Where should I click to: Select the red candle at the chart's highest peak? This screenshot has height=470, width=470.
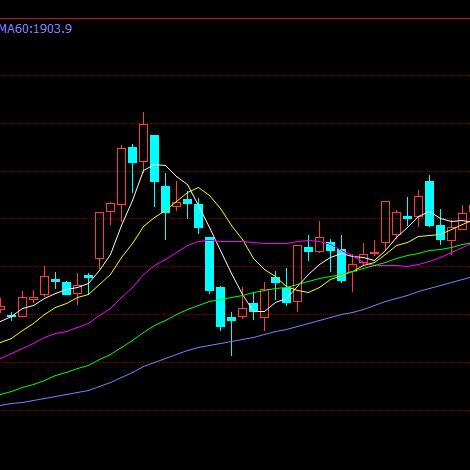143,143
